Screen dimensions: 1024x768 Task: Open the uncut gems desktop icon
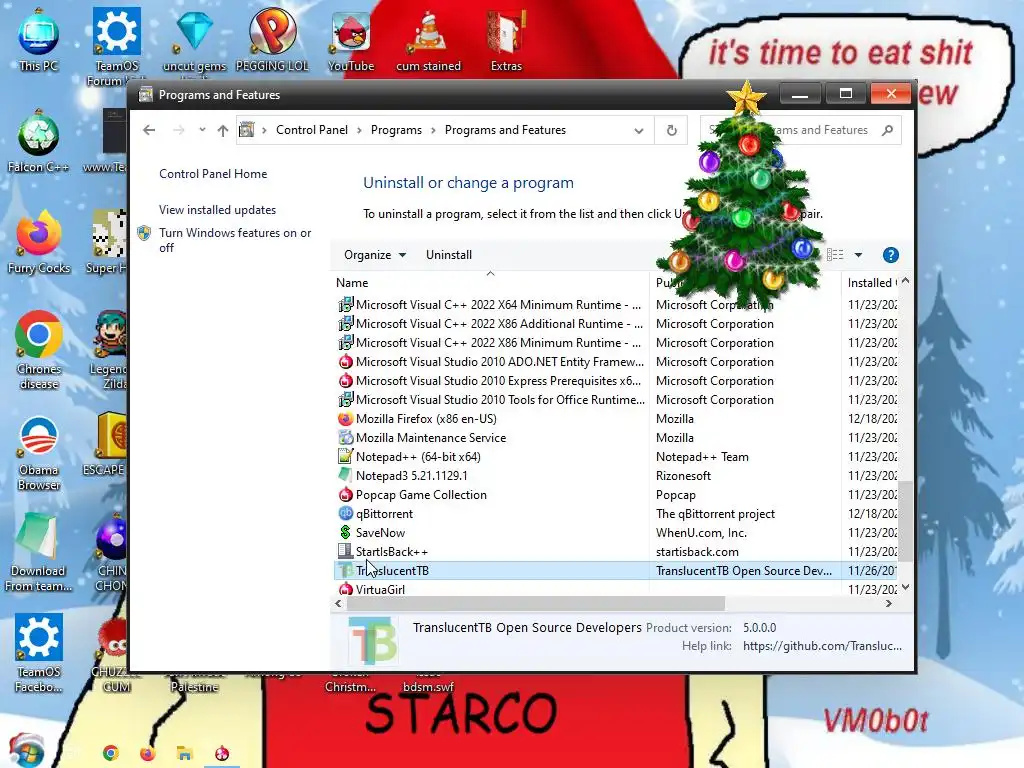point(194,39)
